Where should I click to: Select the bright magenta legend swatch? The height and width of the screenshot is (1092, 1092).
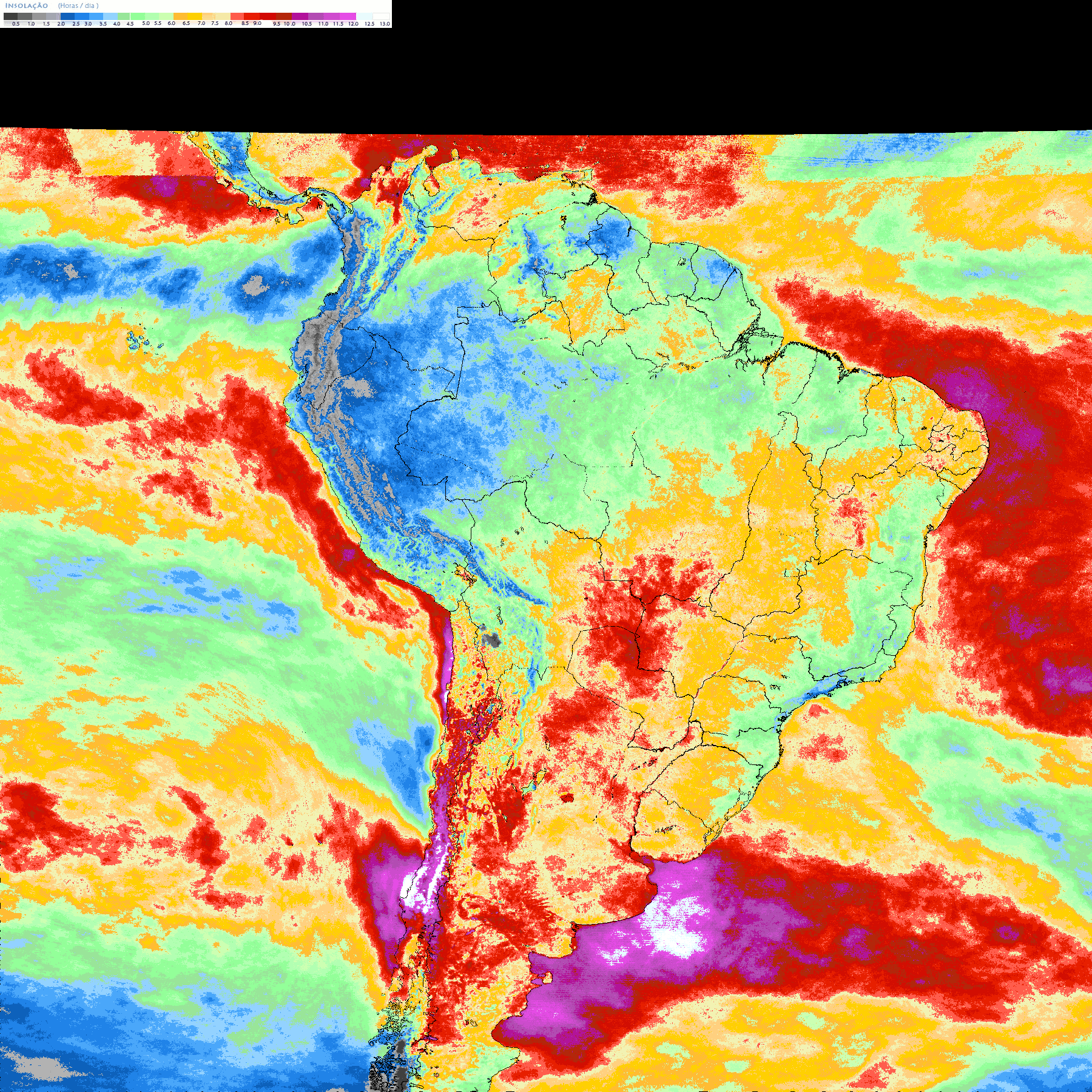(348, 16)
